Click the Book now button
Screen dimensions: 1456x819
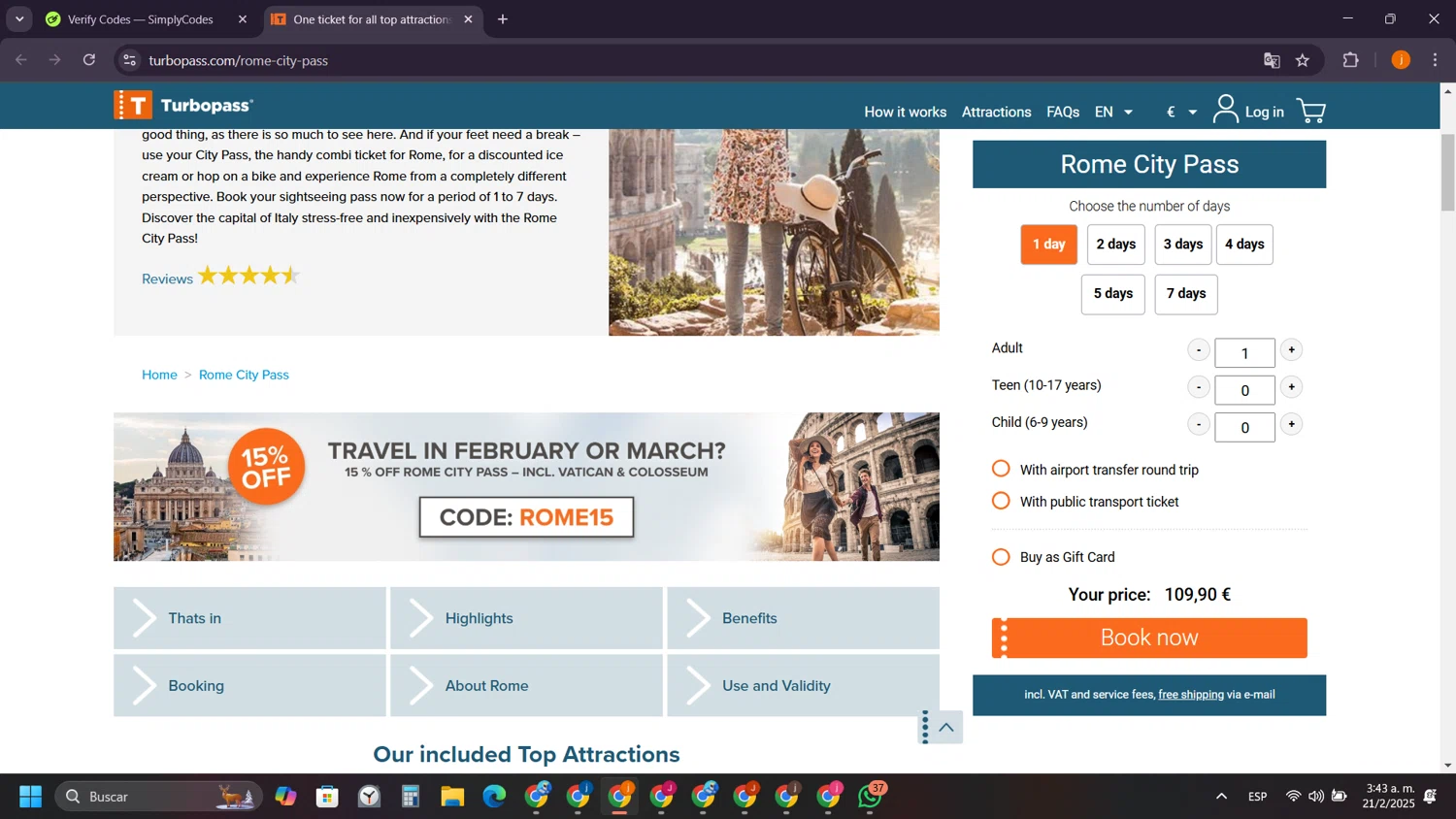click(1149, 638)
